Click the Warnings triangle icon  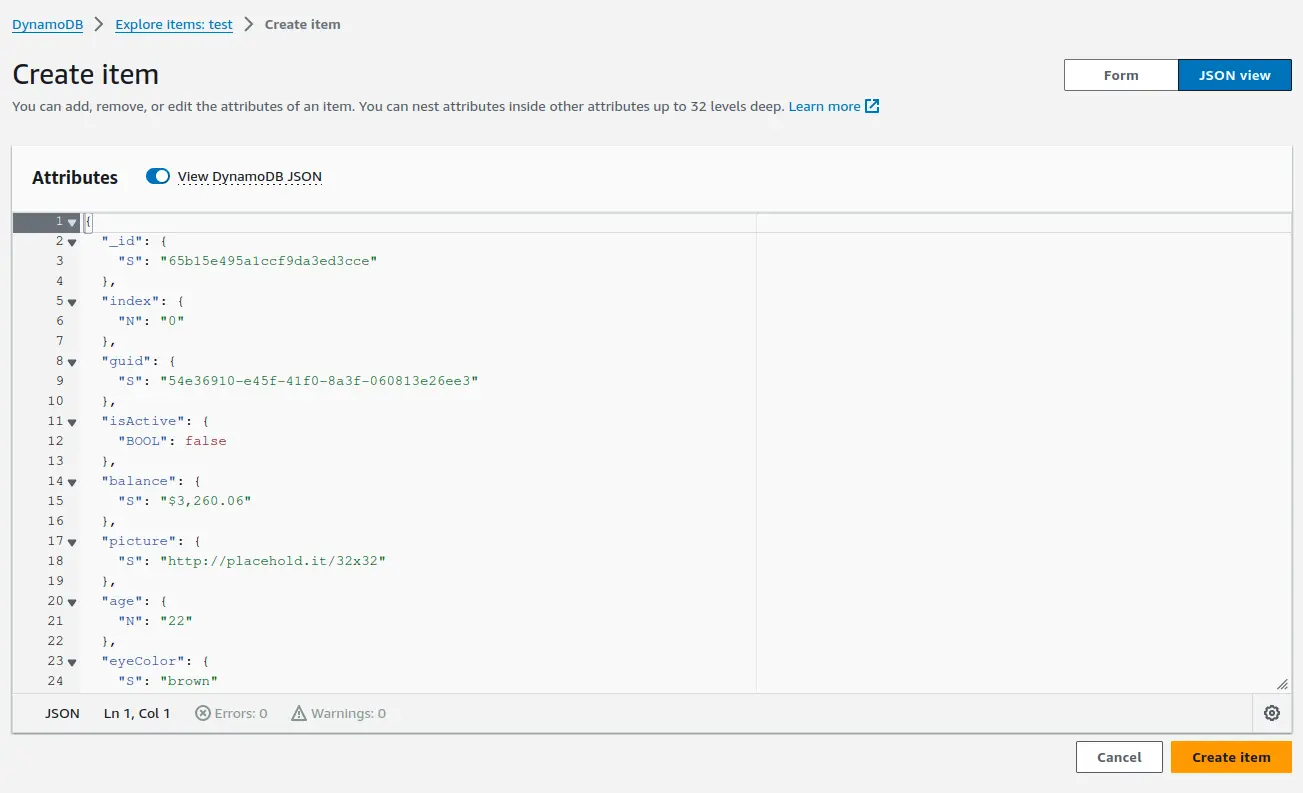click(x=297, y=712)
